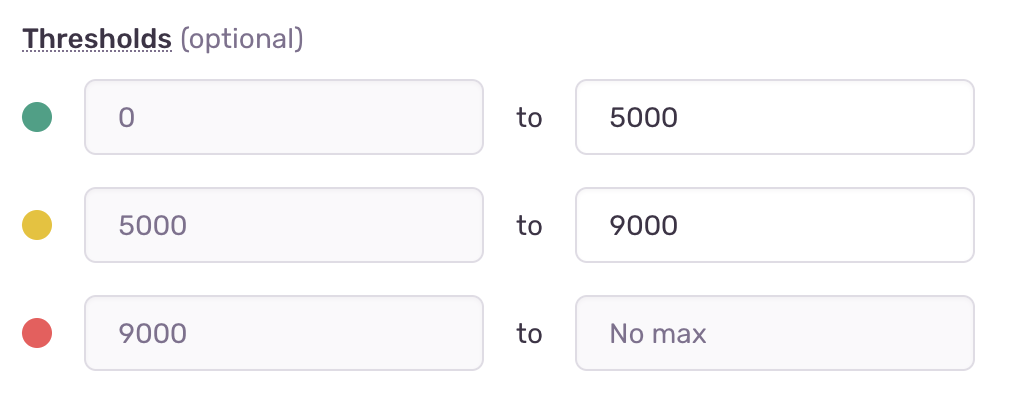Focus the red row minimum field showing 9000
Viewport: 1022px width, 412px height.
pos(284,333)
